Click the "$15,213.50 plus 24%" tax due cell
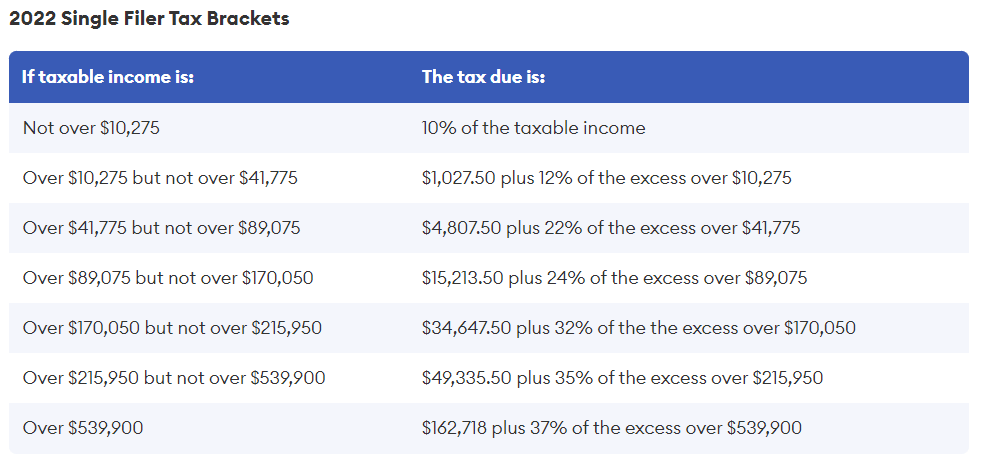The height and width of the screenshot is (460, 982). [x=614, y=278]
